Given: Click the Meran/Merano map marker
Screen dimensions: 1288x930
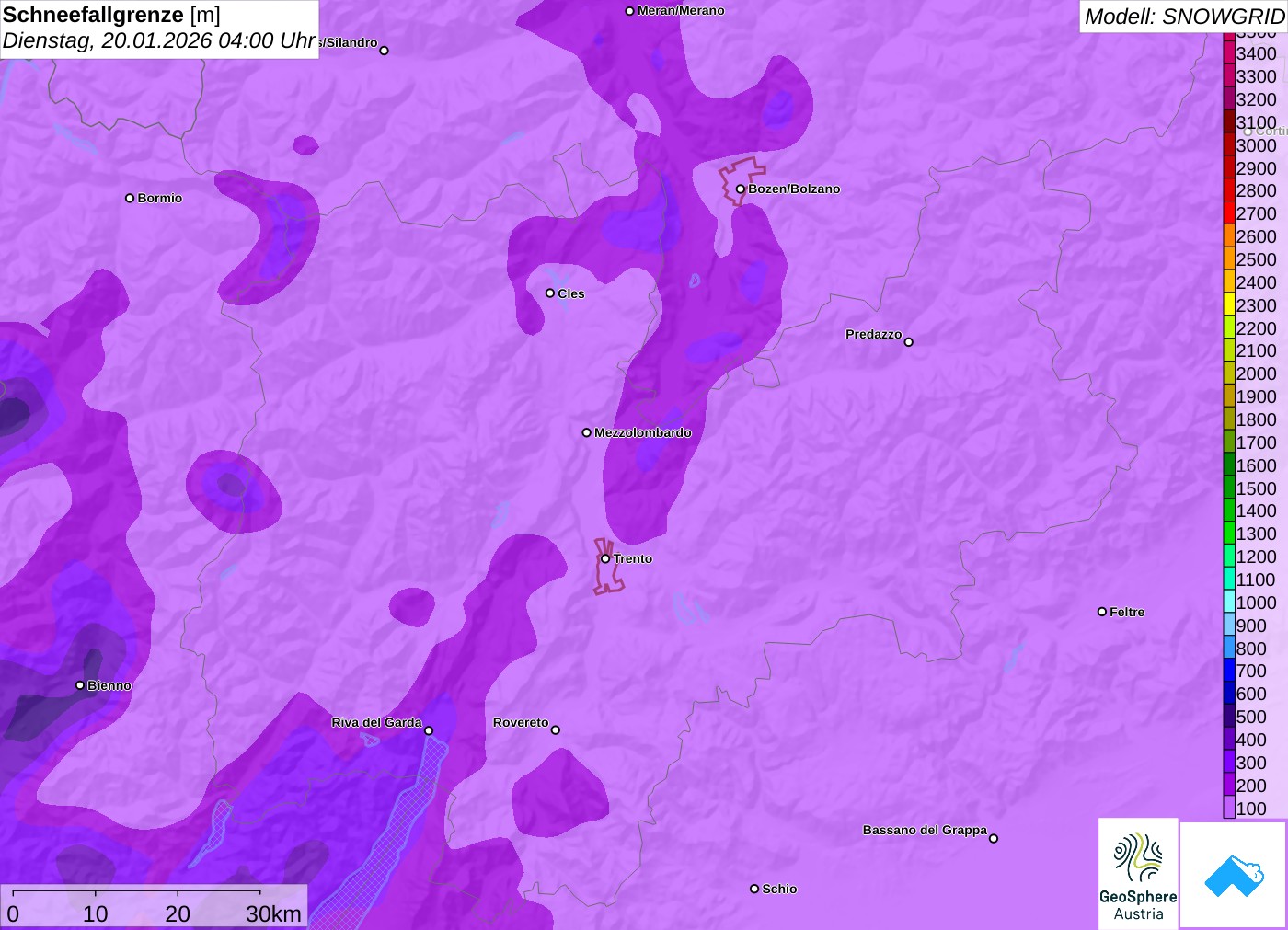Looking at the screenshot, I should [x=629, y=11].
